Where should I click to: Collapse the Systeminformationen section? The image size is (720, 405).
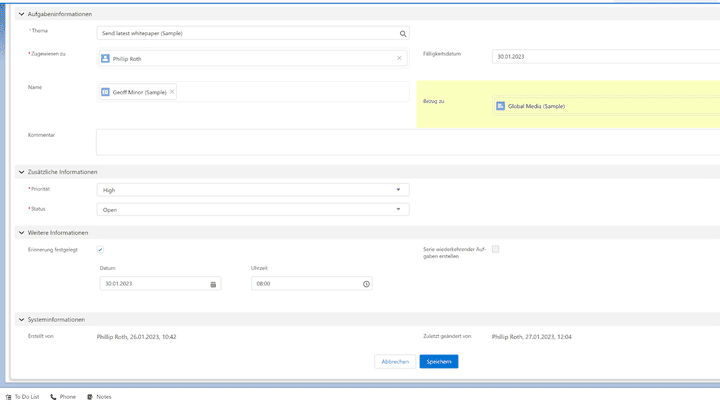point(22,320)
